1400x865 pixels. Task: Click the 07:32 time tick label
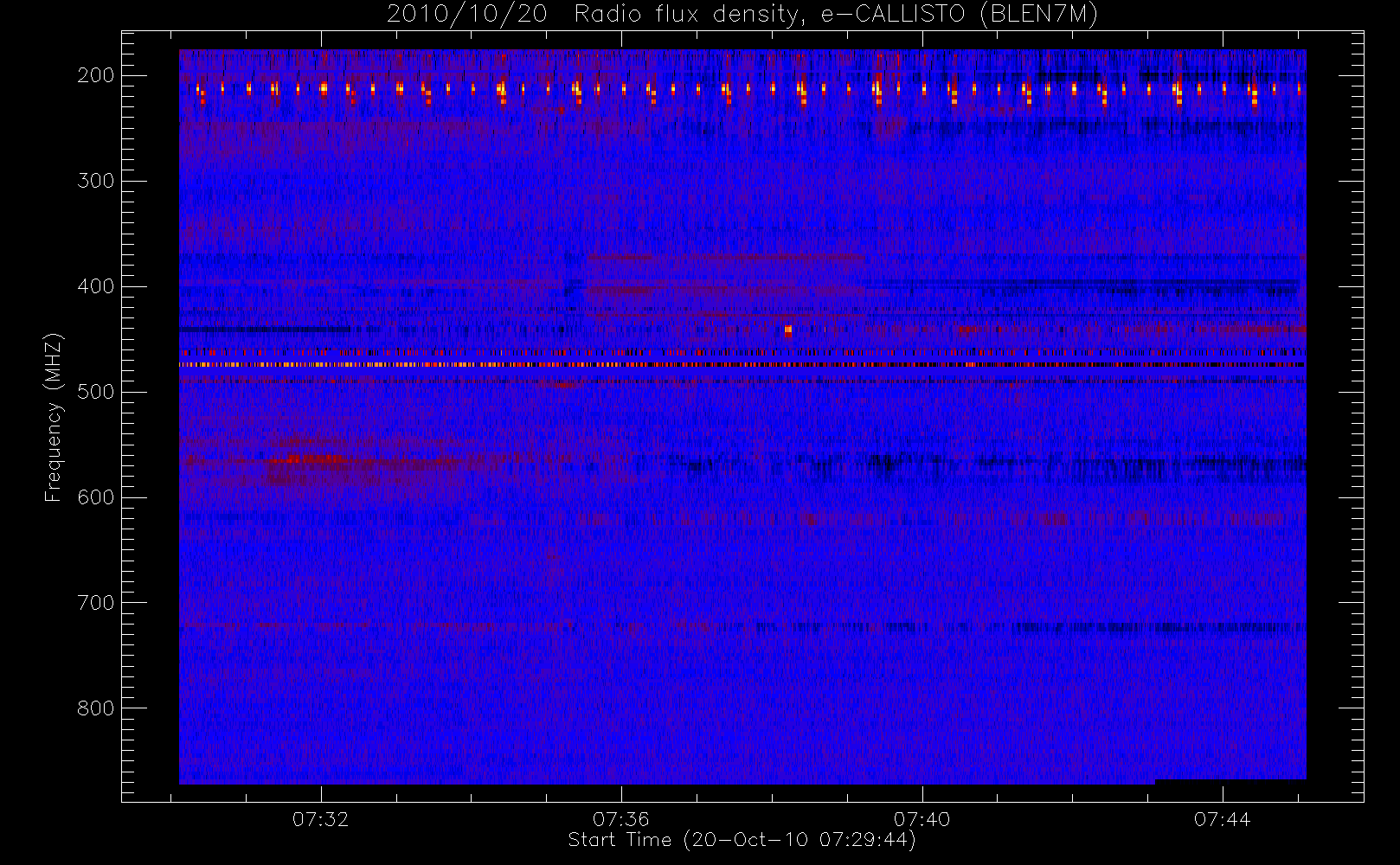coord(321,819)
